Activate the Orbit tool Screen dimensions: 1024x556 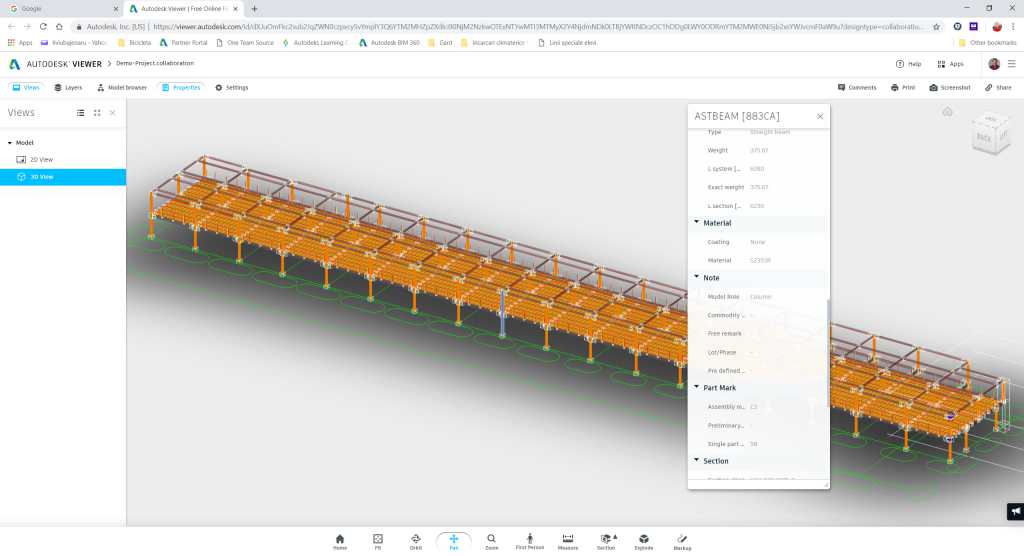pos(415,542)
